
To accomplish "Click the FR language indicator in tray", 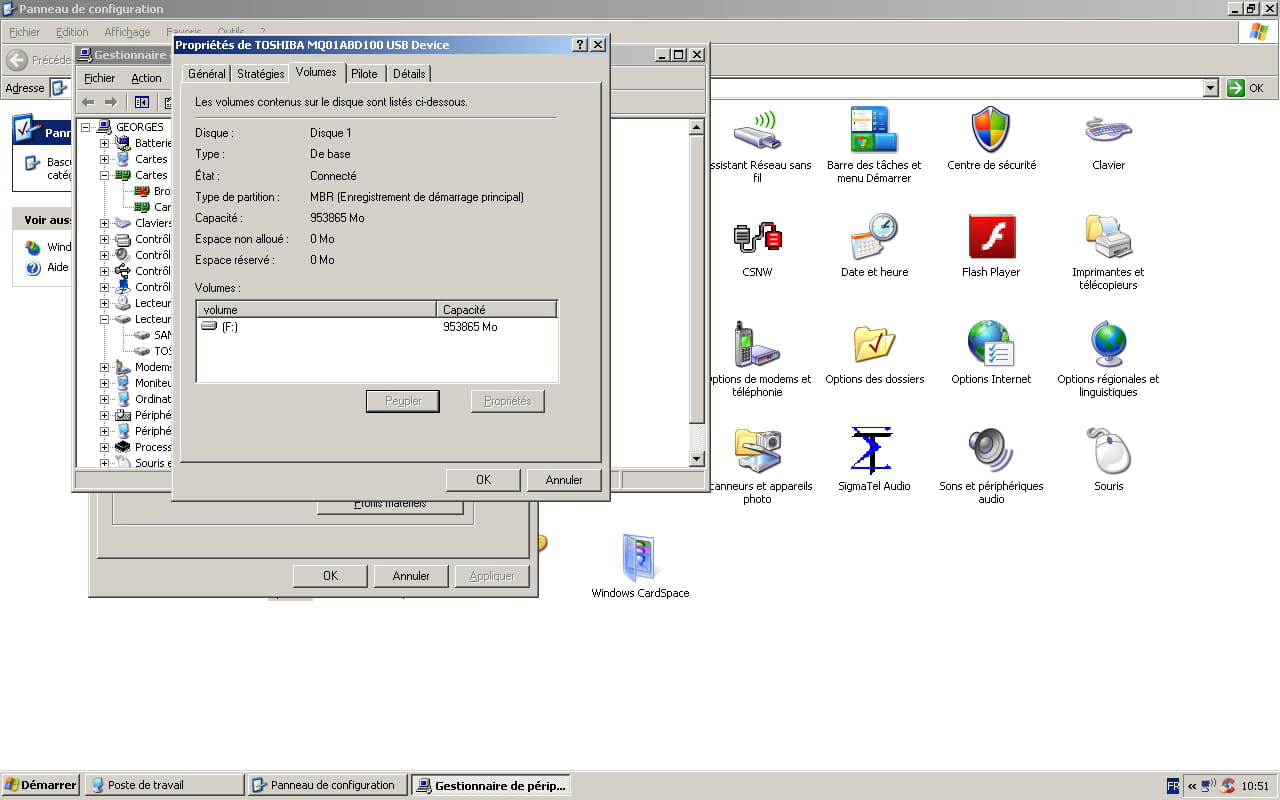I will 1173,786.
